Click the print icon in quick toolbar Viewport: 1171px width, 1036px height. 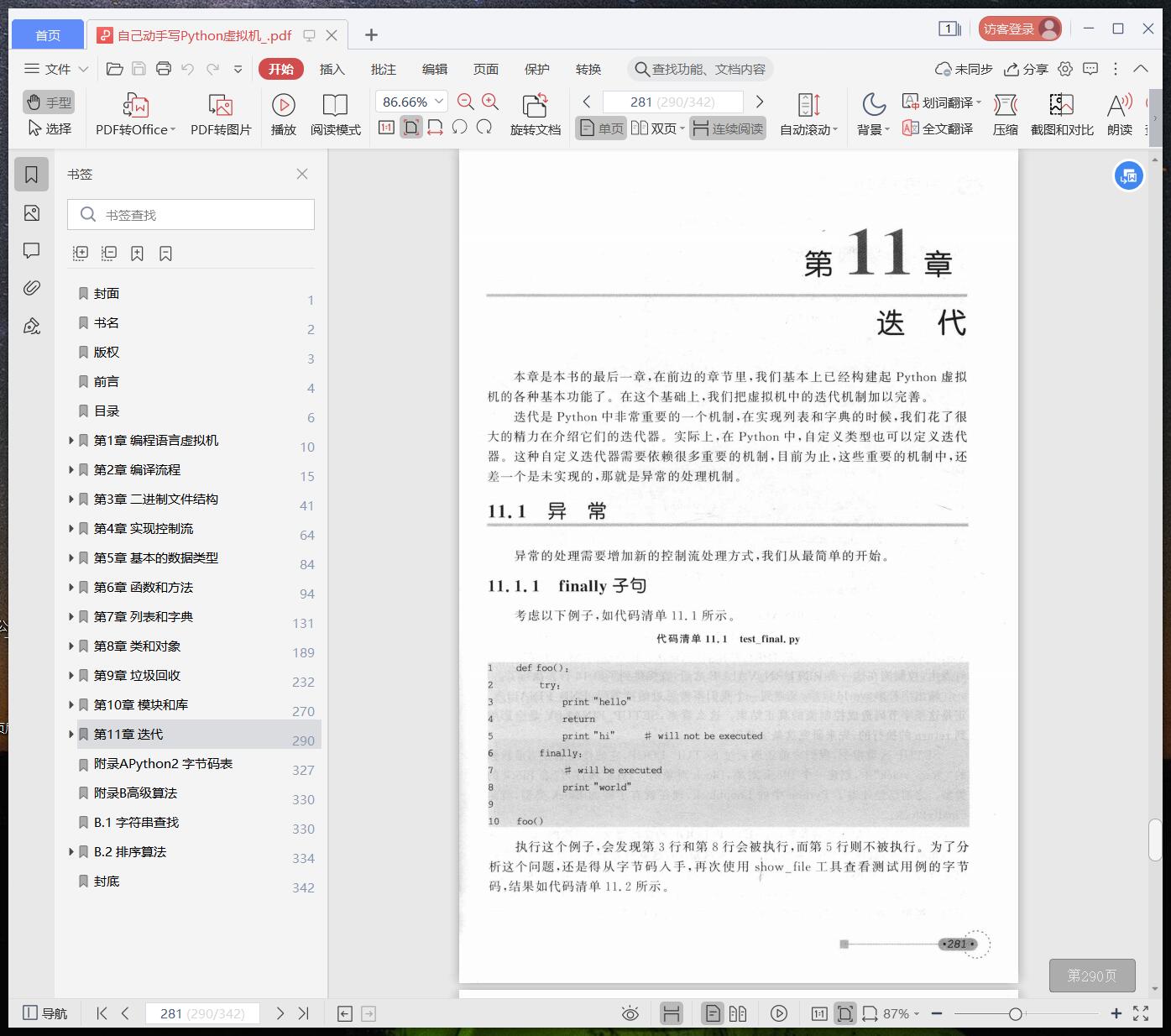[x=164, y=69]
